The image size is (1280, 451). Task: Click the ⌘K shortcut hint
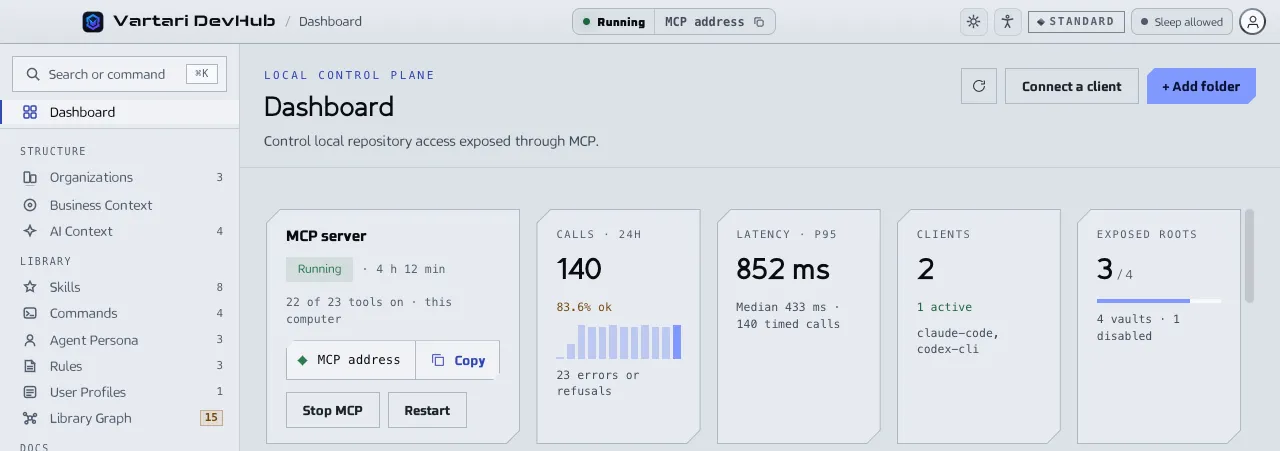[201, 74]
